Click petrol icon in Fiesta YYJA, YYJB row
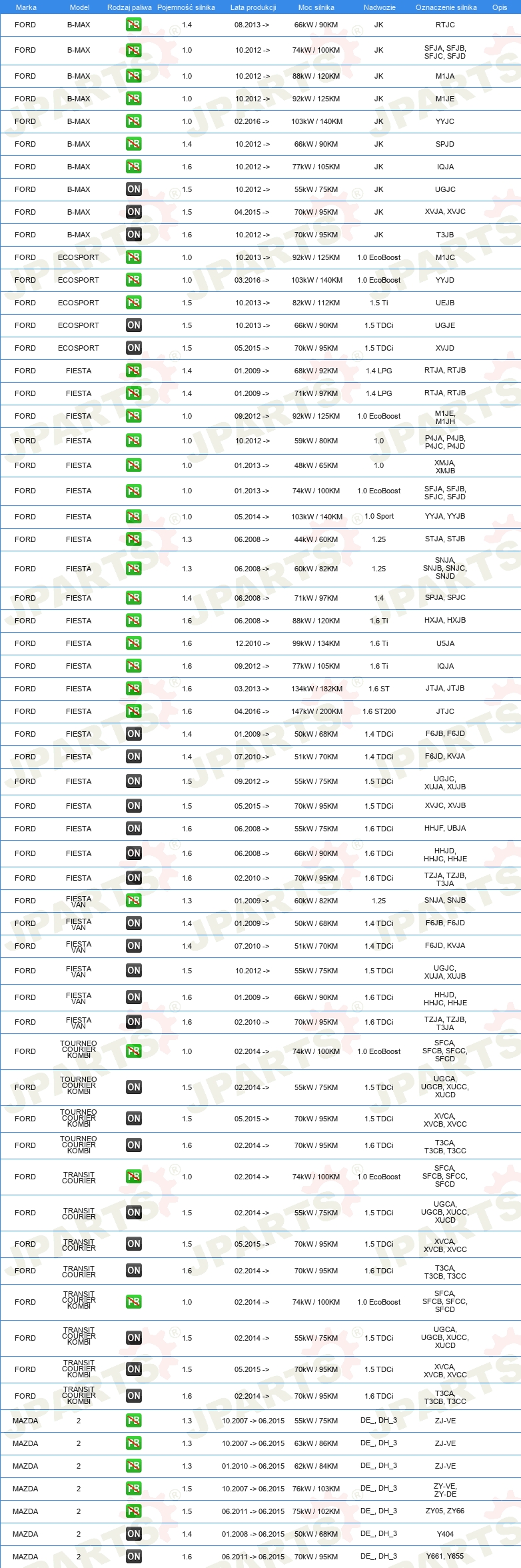The width and height of the screenshot is (521, 1568). (x=134, y=517)
